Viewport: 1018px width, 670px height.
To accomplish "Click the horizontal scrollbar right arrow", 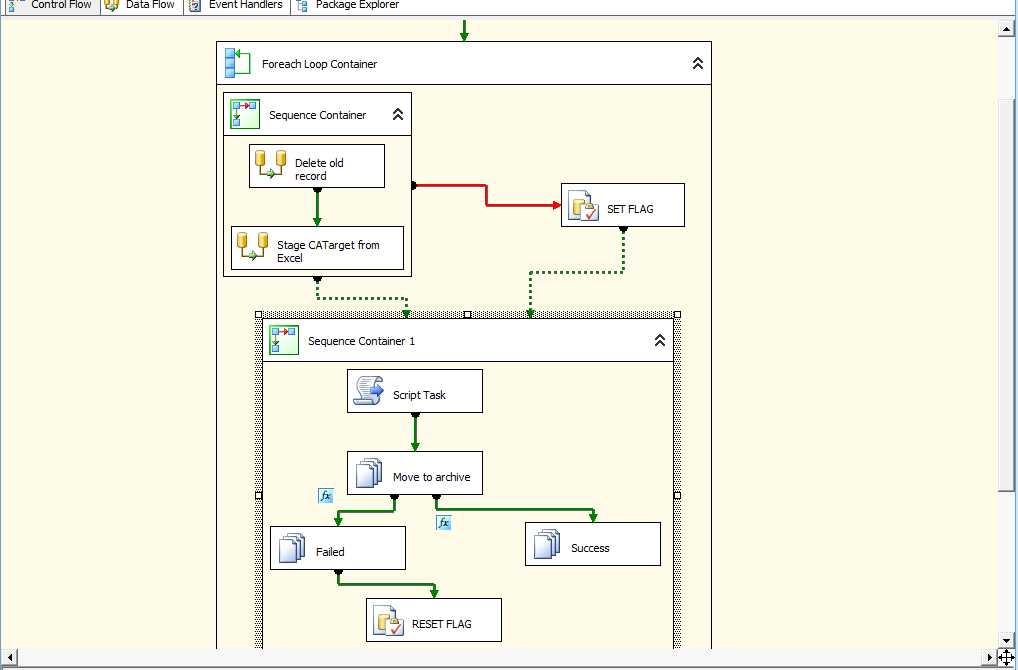I will point(989,657).
